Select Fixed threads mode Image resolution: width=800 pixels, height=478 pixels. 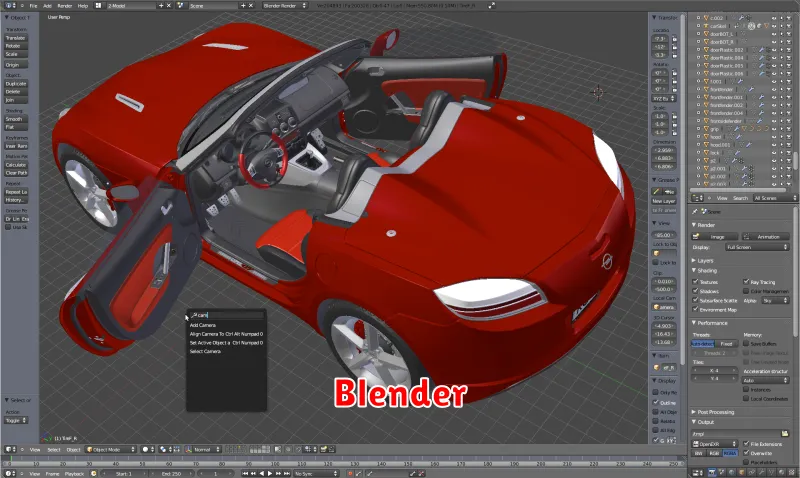click(727, 344)
